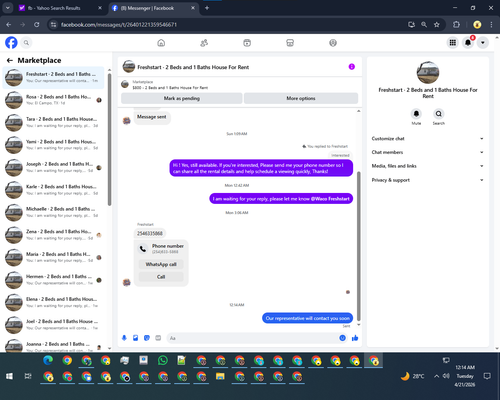Screen dimensions: 500x400
Task: Open Tara conversation in list
Action: 53,122
